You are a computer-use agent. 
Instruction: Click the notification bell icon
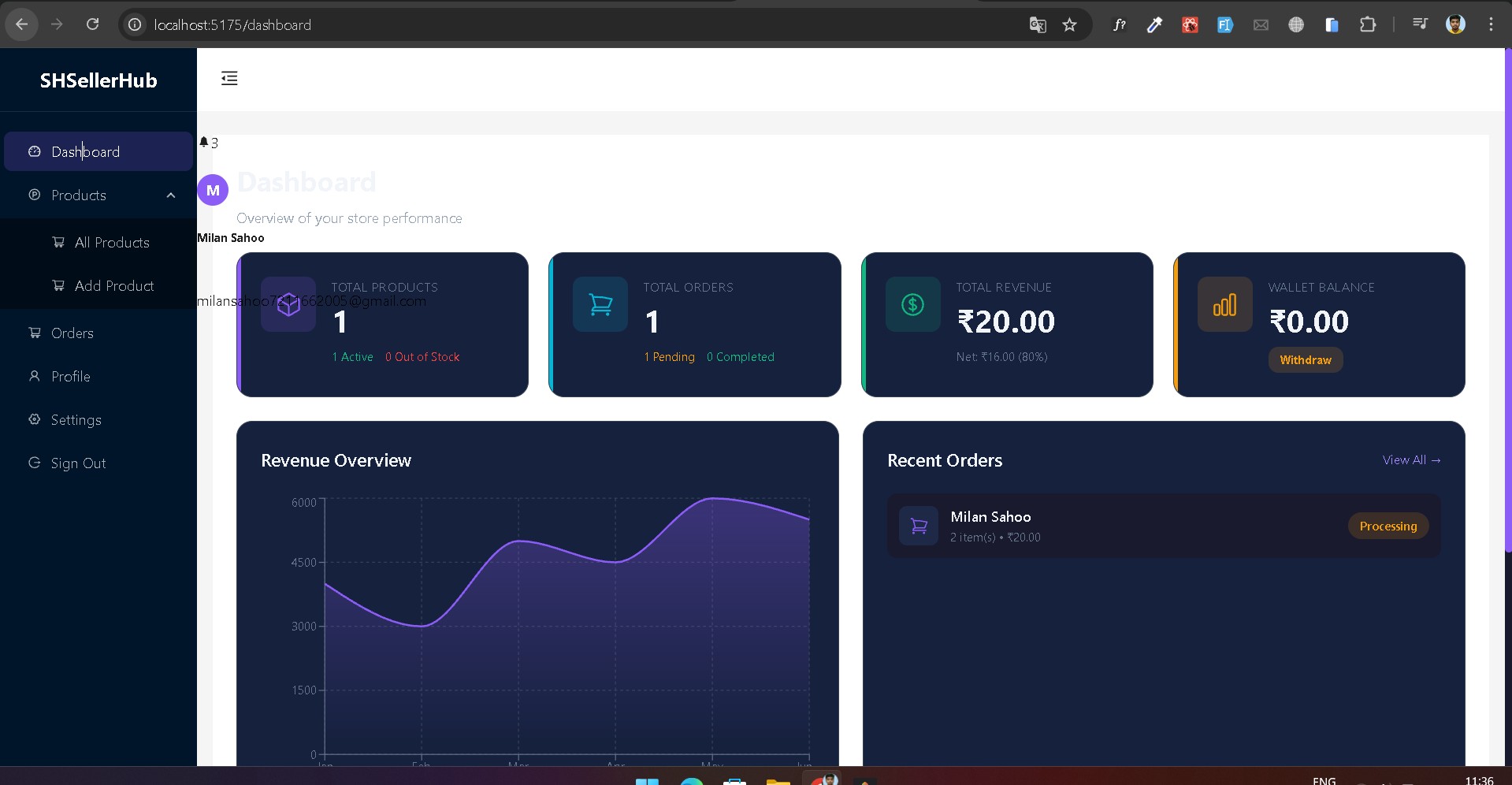204,142
